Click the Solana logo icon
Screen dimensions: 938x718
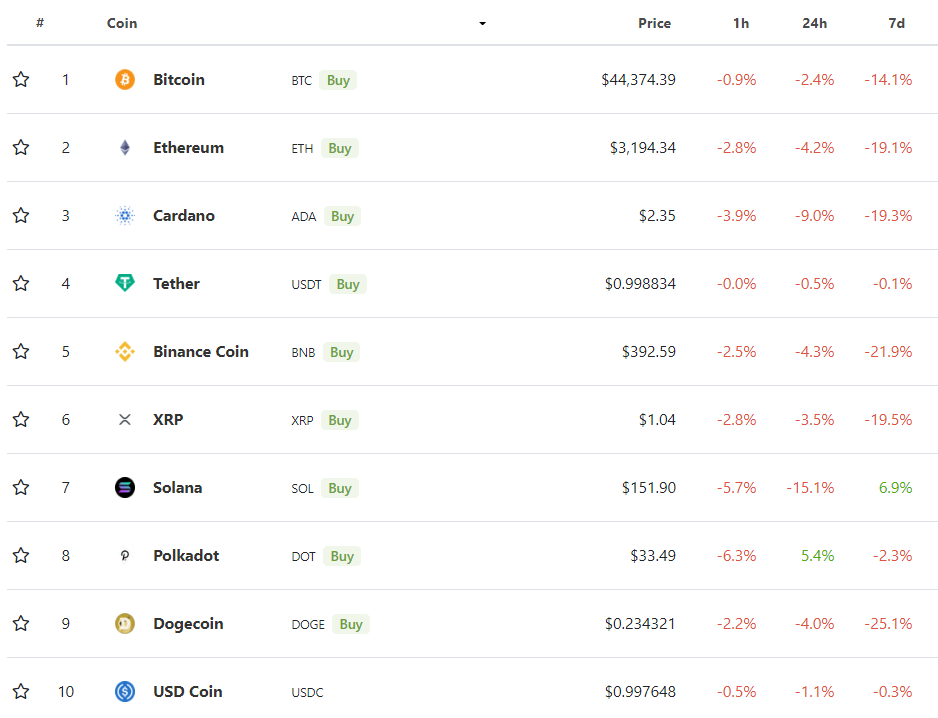tap(124, 488)
